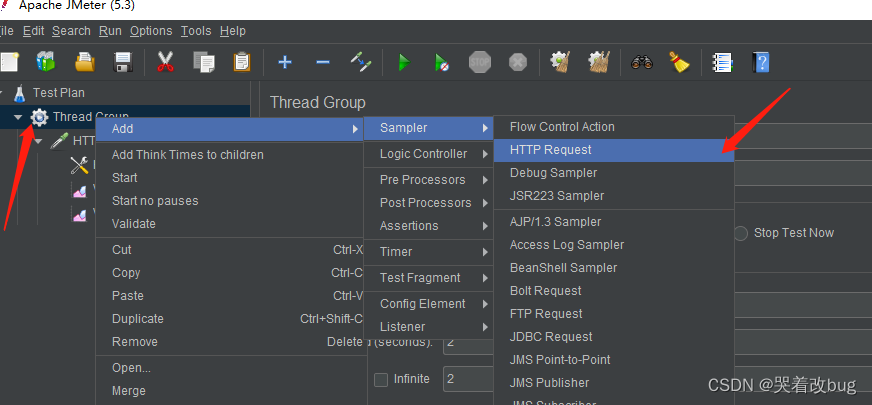Choose FTP Request entry

(x=614, y=314)
